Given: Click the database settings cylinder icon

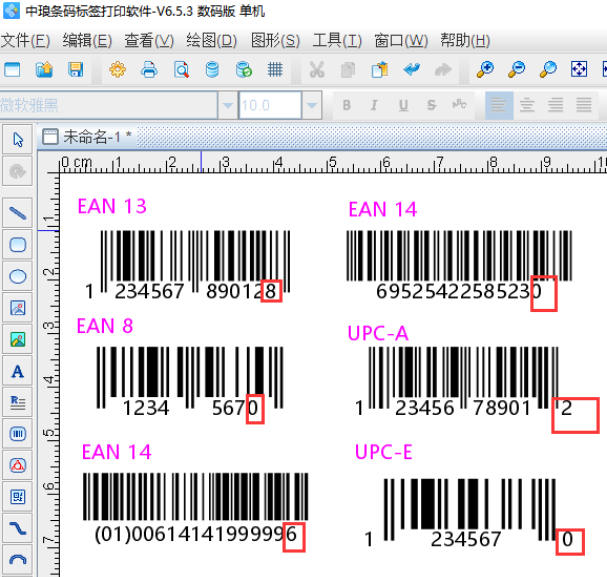Looking at the screenshot, I should pos(212,70).
